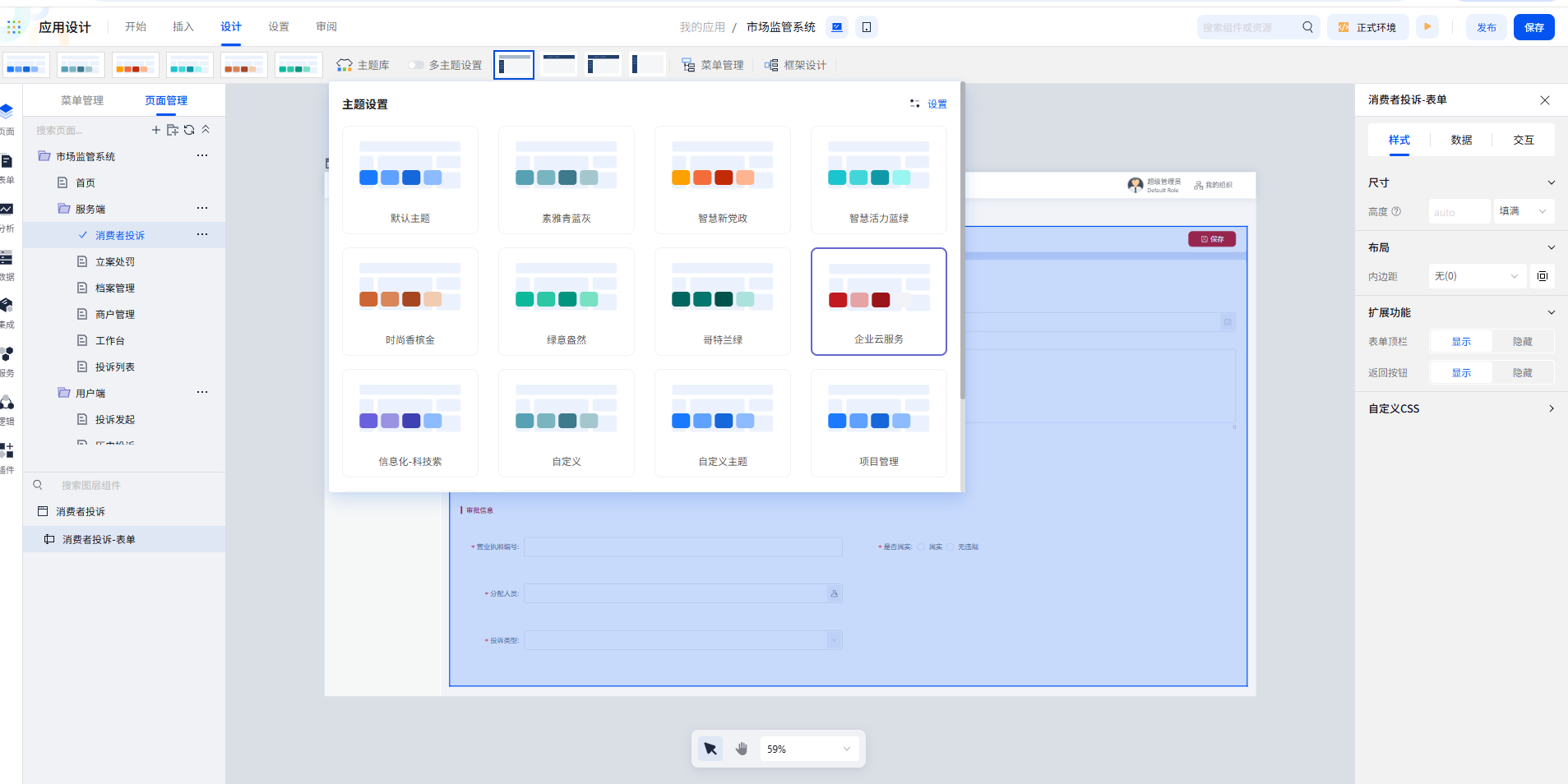Viewport: 1568px width, 784px height.
Task: Open the 填满 height mode dropdown
Action: (x=1524, y=211)
